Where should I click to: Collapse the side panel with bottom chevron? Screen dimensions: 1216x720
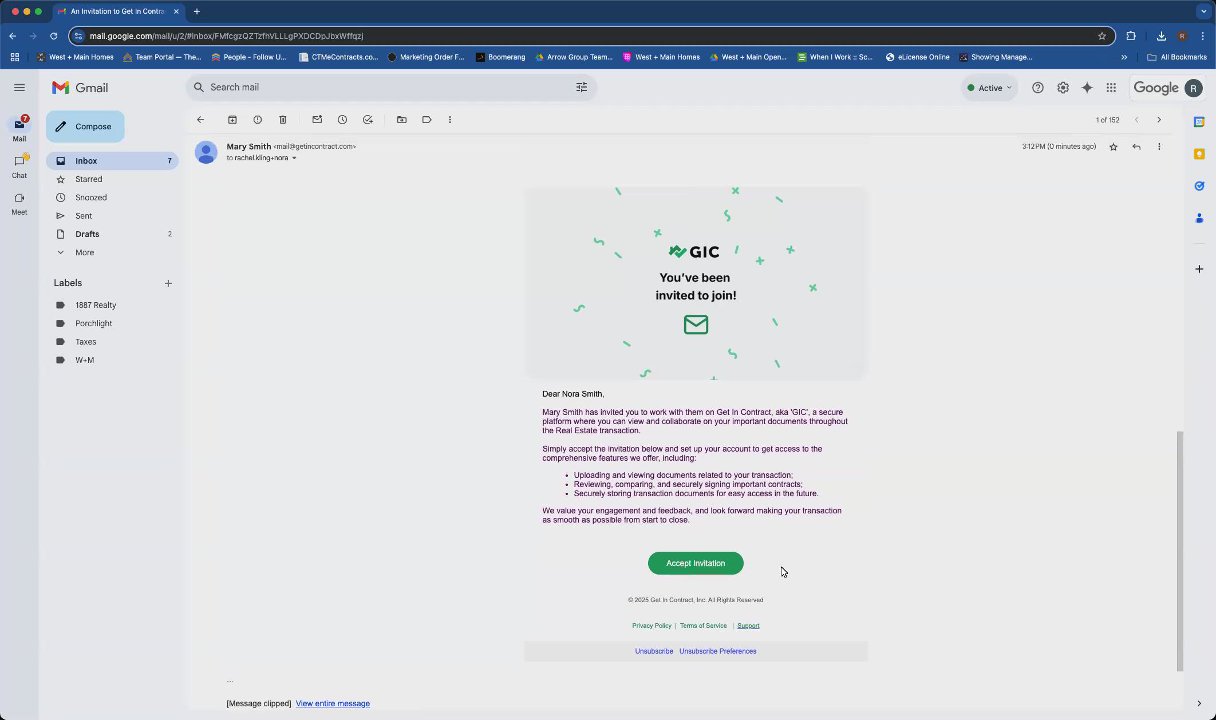[1199, 703]
